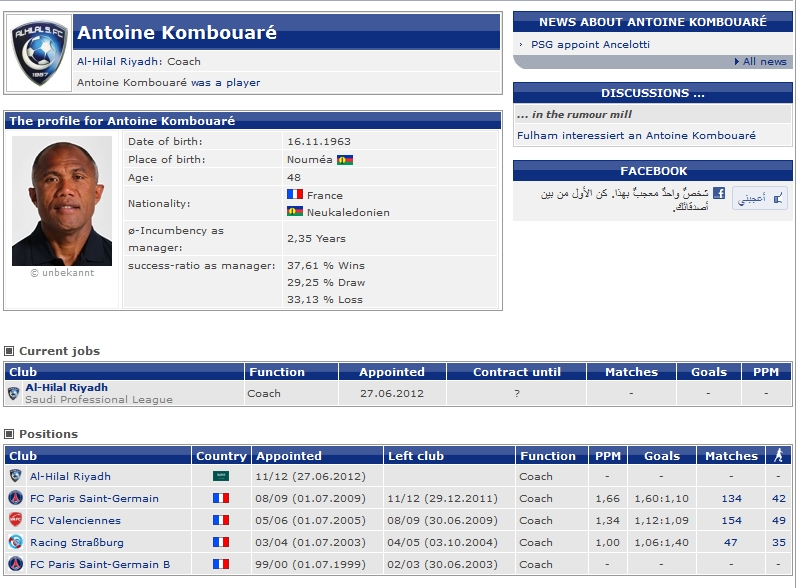Viewport: 796px width, 588px height.
Task: Click Al-Hilal crest icon in Current jobs table
Action: (x=14, y=394)
